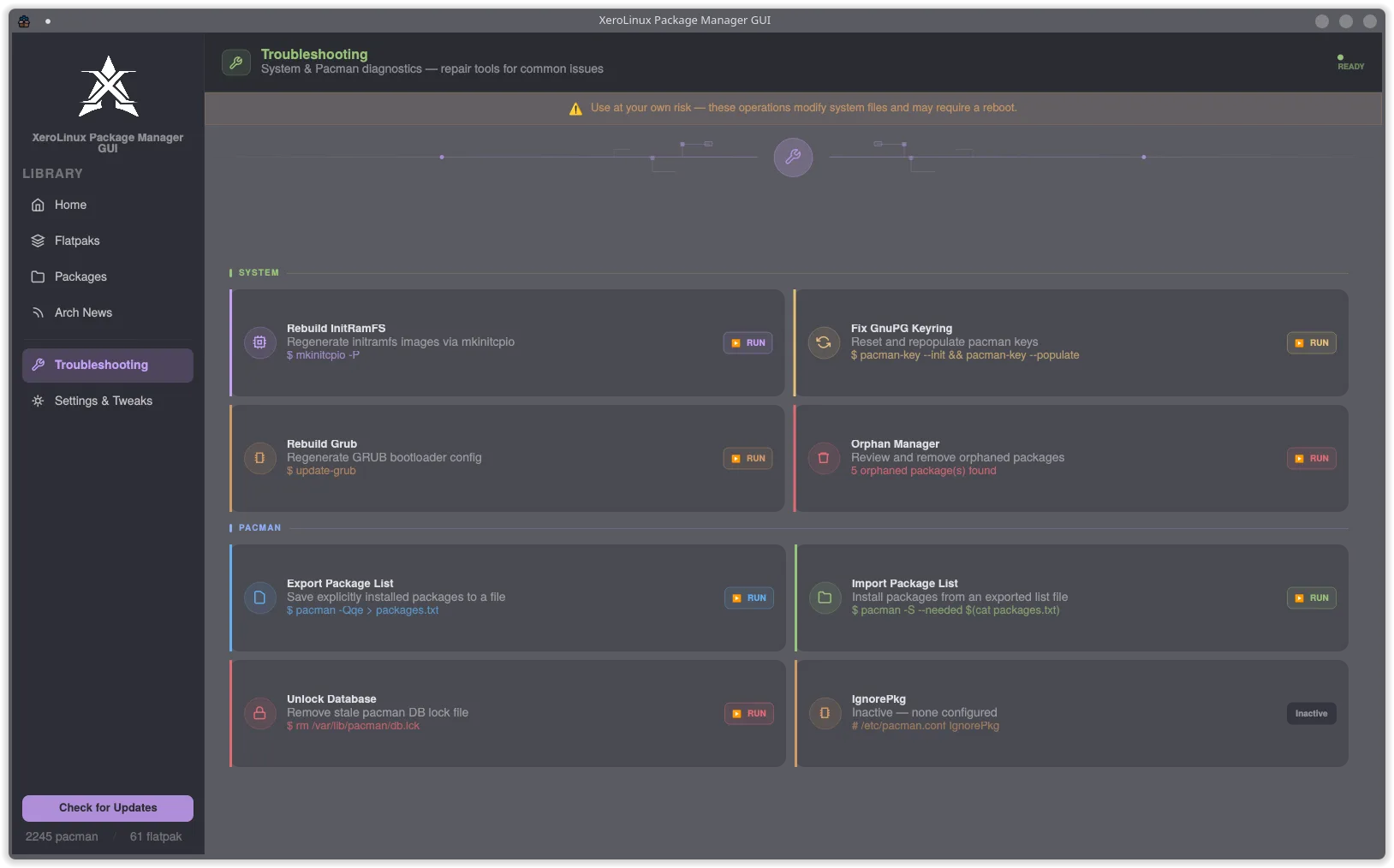1394x868 pixels.
Task: Click the Flatpaks layers icon
Action: (38, 241)
